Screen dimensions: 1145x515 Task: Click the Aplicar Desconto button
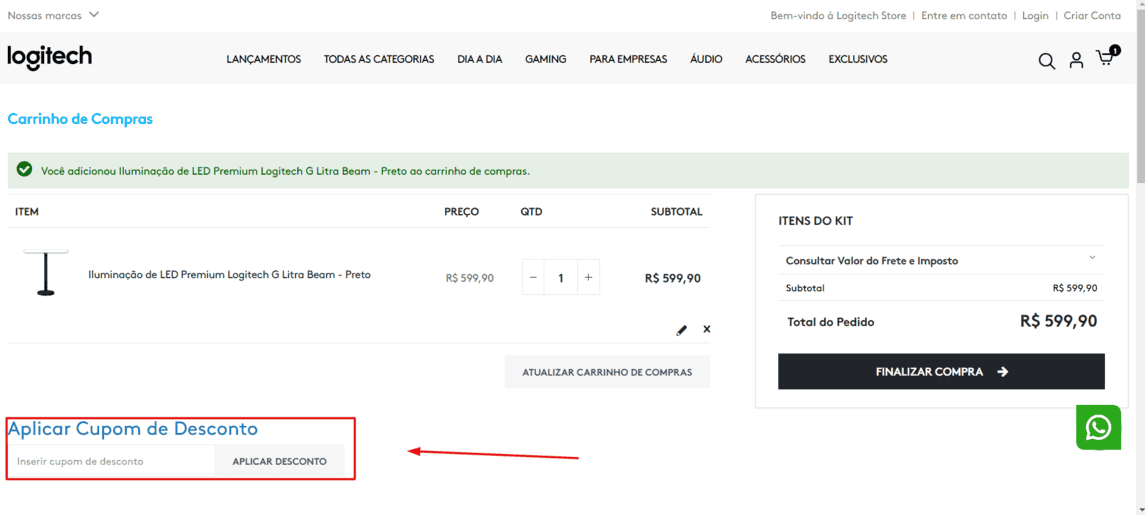tap(280, 462)
